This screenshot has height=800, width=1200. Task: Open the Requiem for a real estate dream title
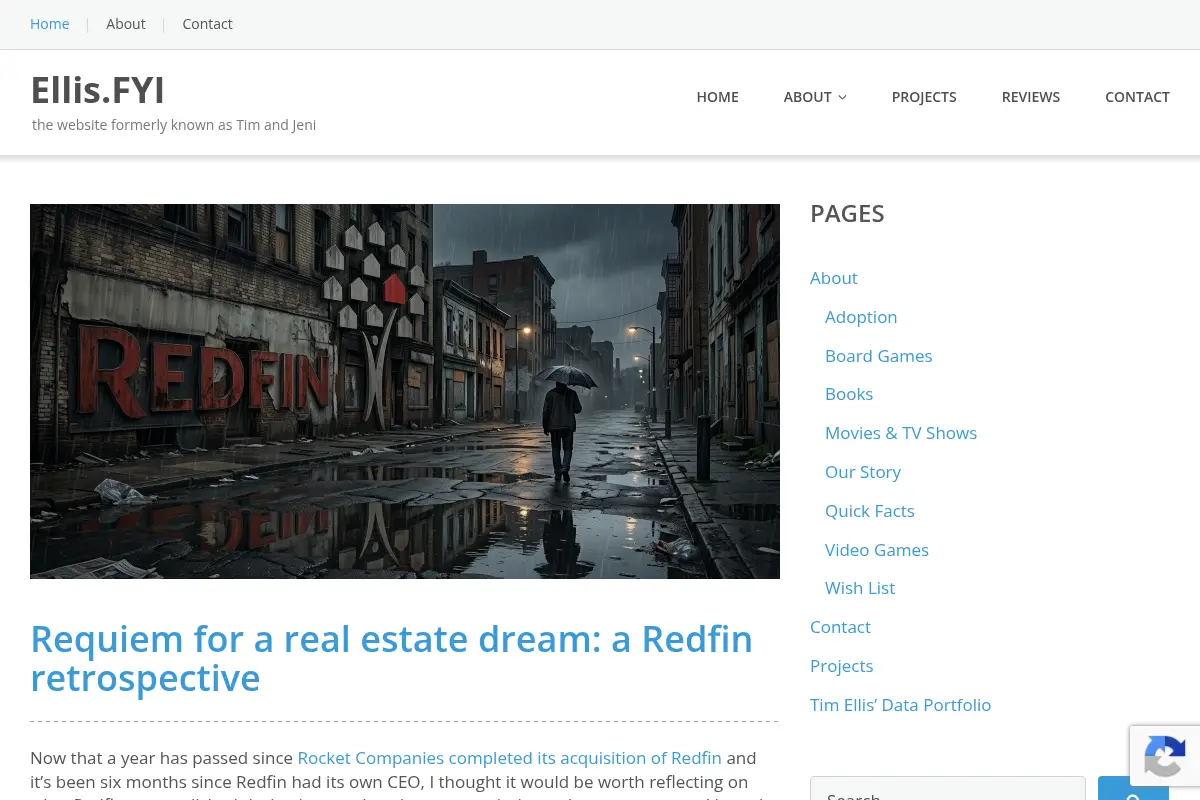[x=391, y=658]
